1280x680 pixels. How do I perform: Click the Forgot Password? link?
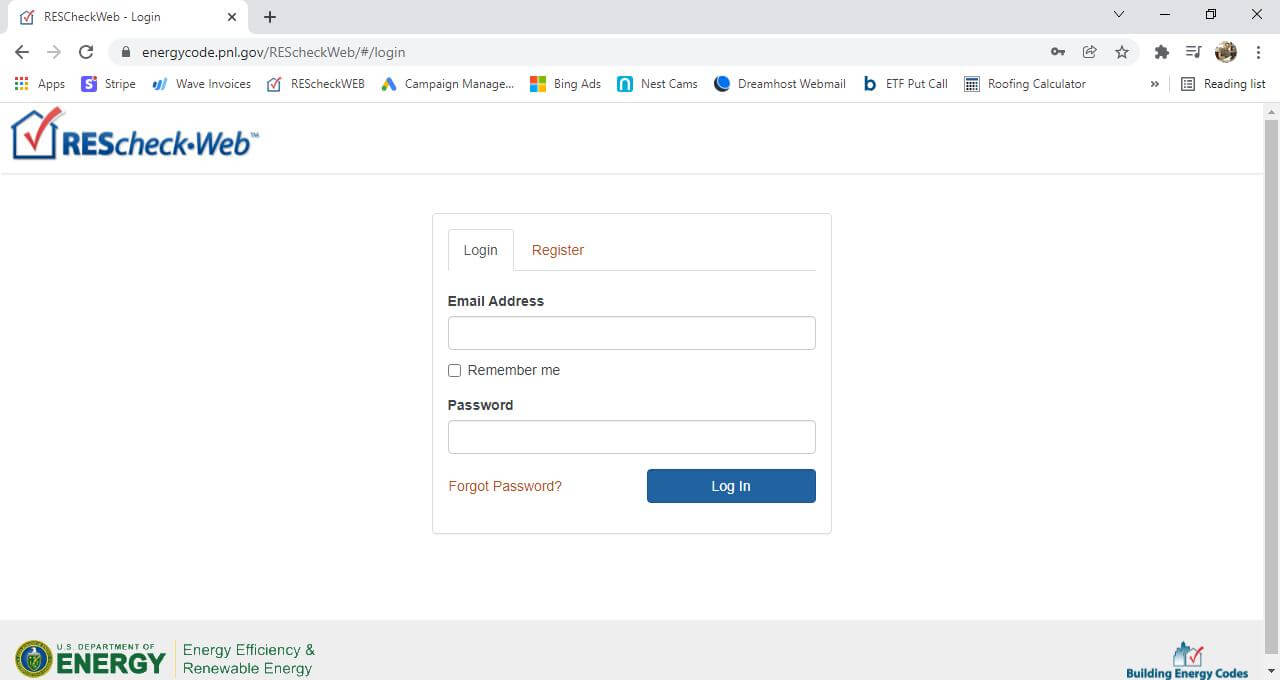[505, 486]
